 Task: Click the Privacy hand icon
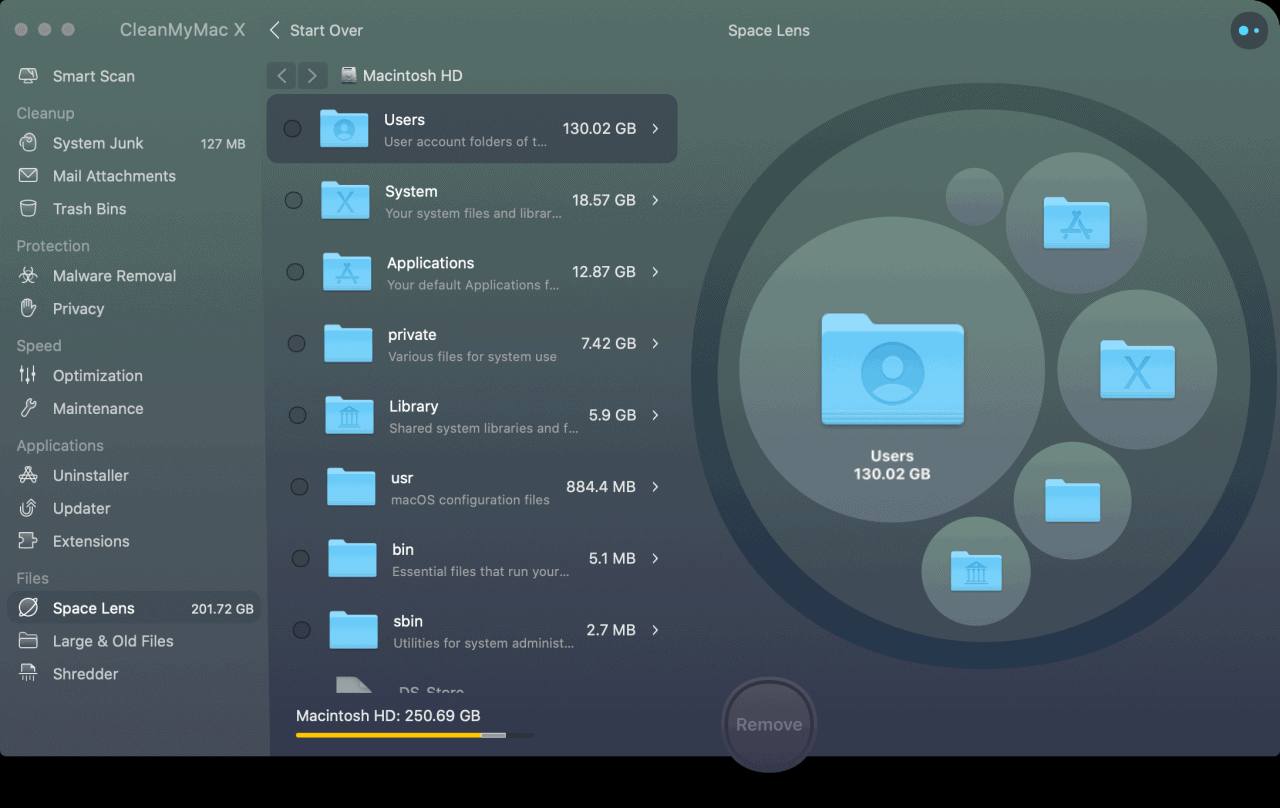[28, 309]
